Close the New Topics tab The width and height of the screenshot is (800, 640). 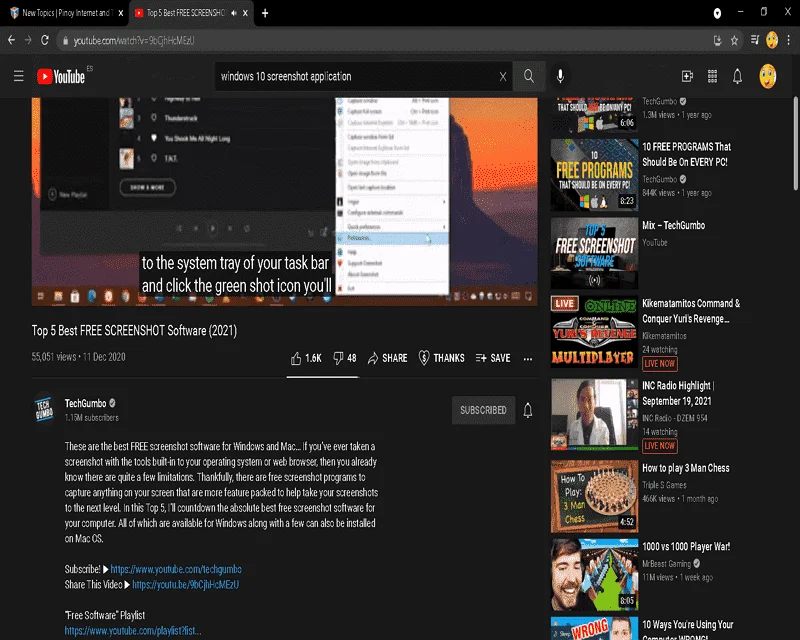[120, 13]
